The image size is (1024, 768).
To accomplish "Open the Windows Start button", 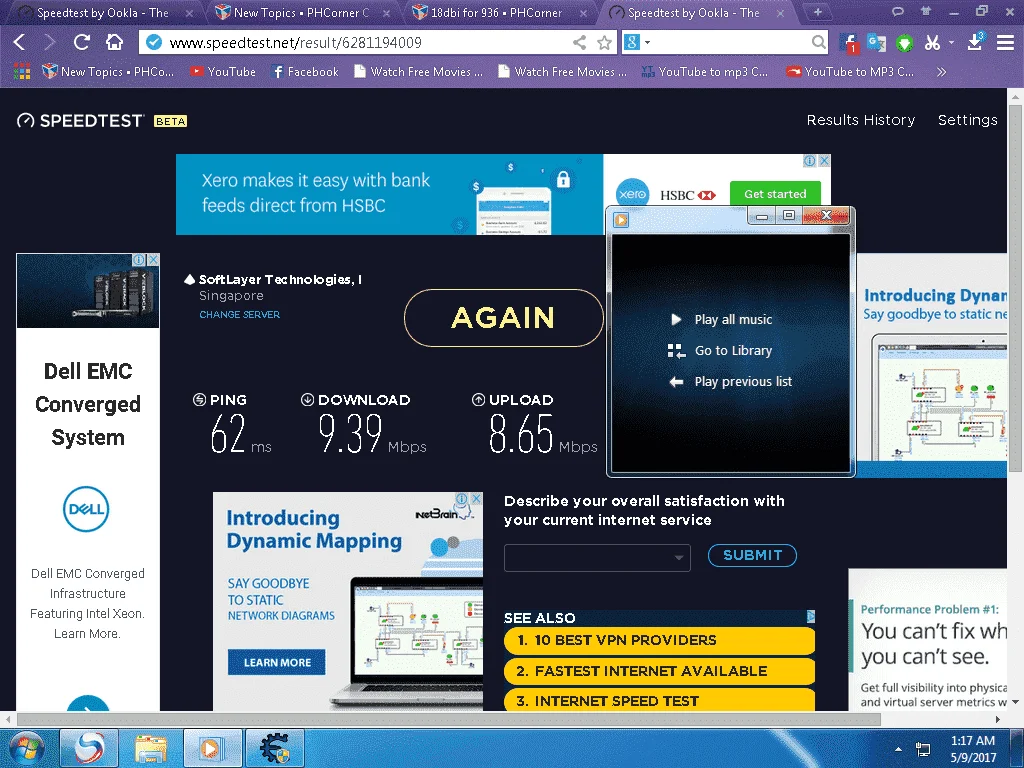I will [26, 748].
